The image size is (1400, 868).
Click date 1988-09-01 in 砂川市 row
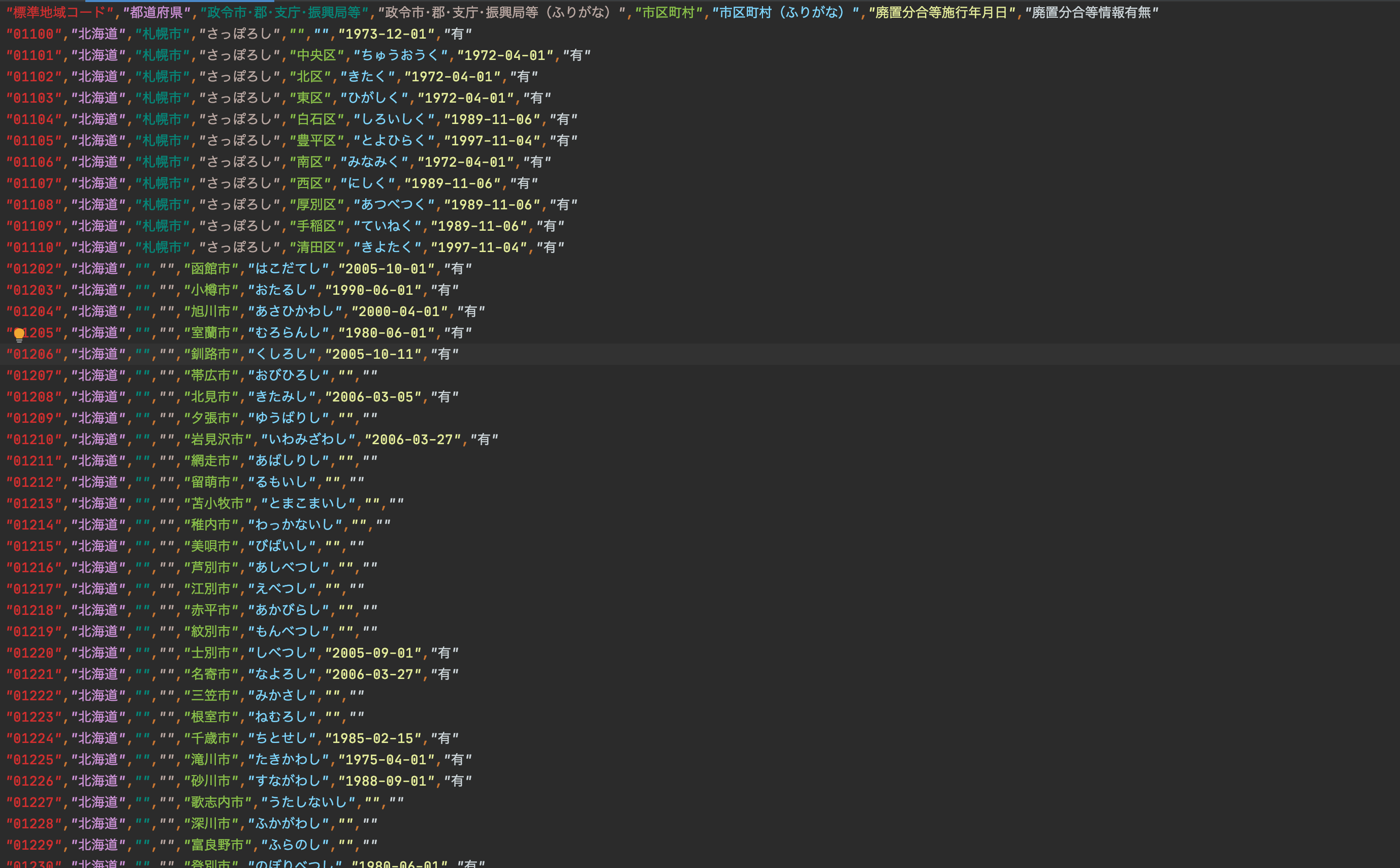[x=386, y=781]
